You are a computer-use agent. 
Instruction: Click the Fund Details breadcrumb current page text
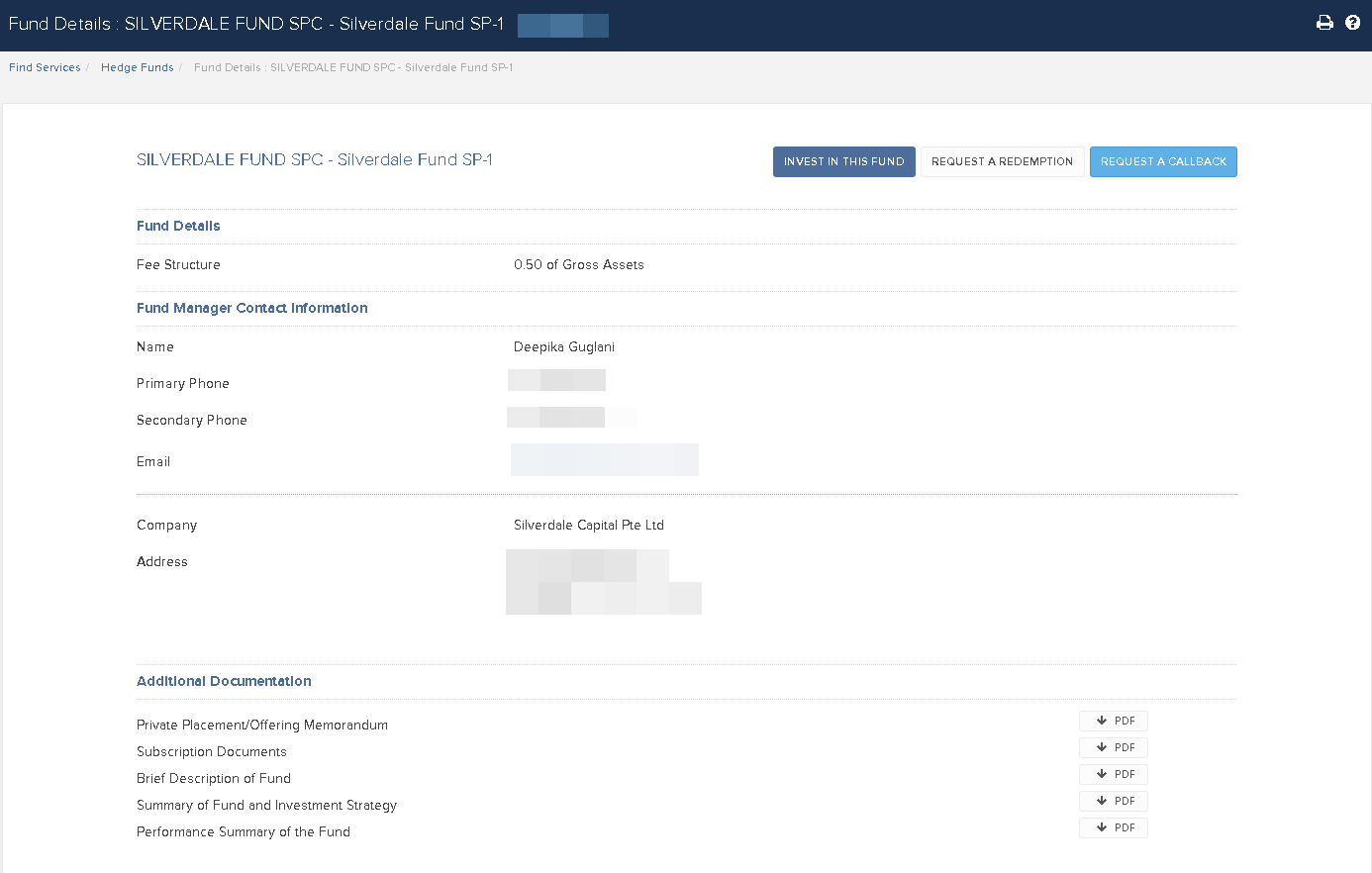pos(353,67)
